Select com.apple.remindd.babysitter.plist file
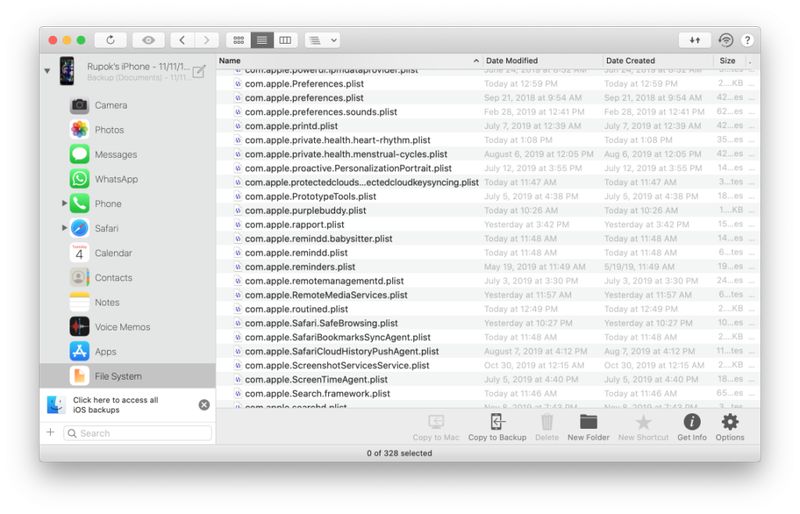 (487, 238)
